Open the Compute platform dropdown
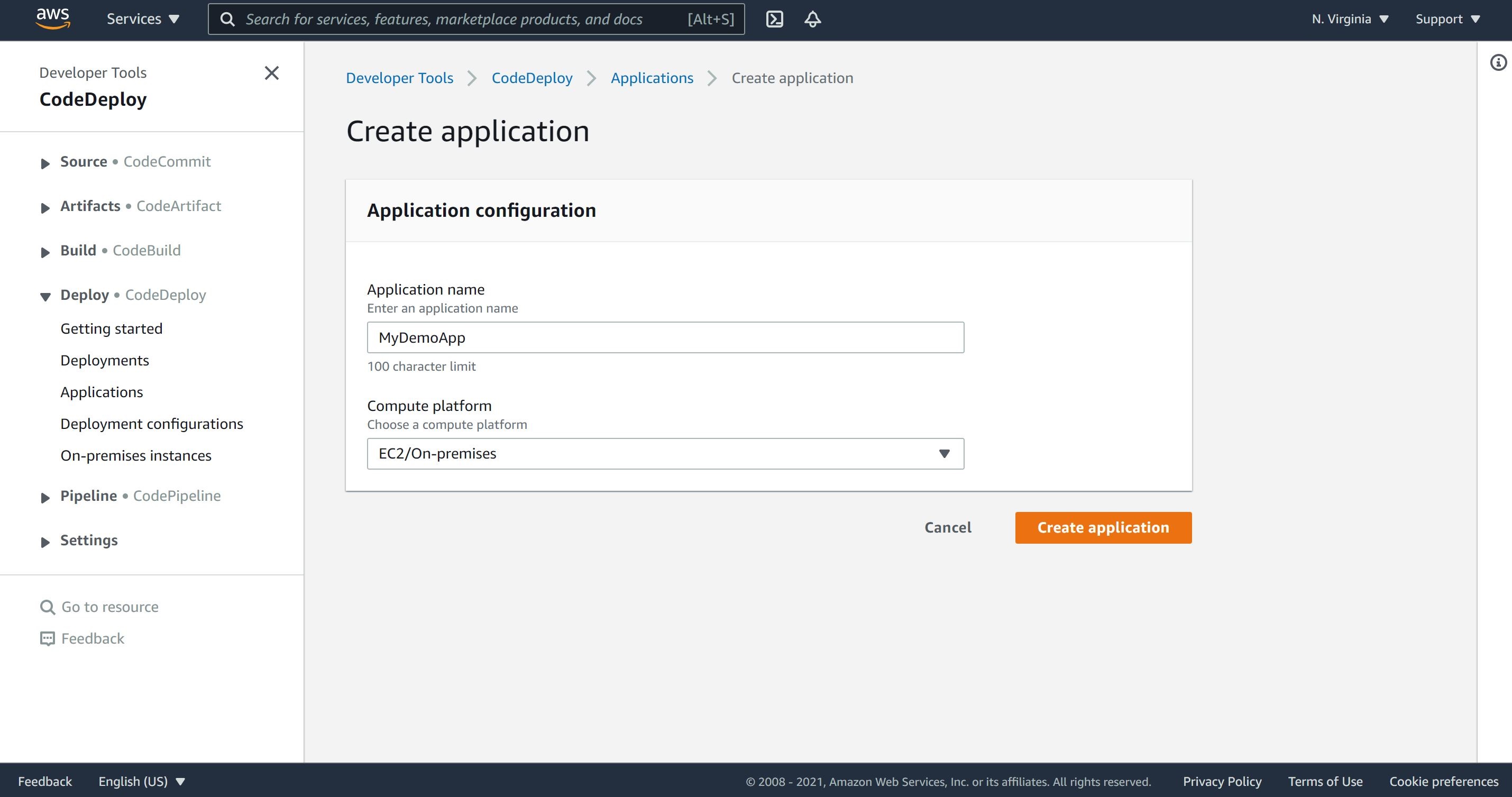Screen dimensions: 1512x797 (x=665, y=454)
